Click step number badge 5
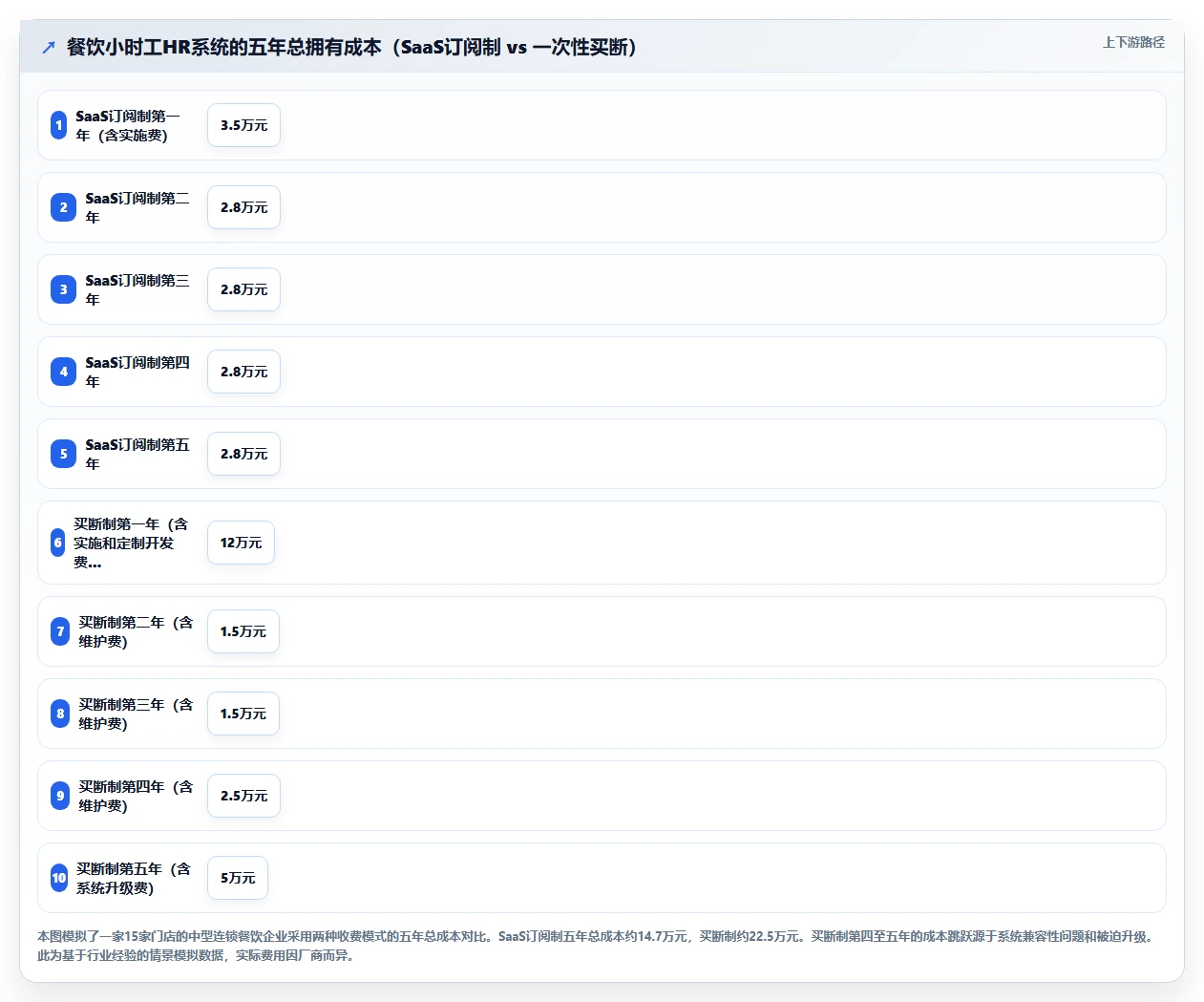1204x1002 pixels. click(x=64, y=454)
